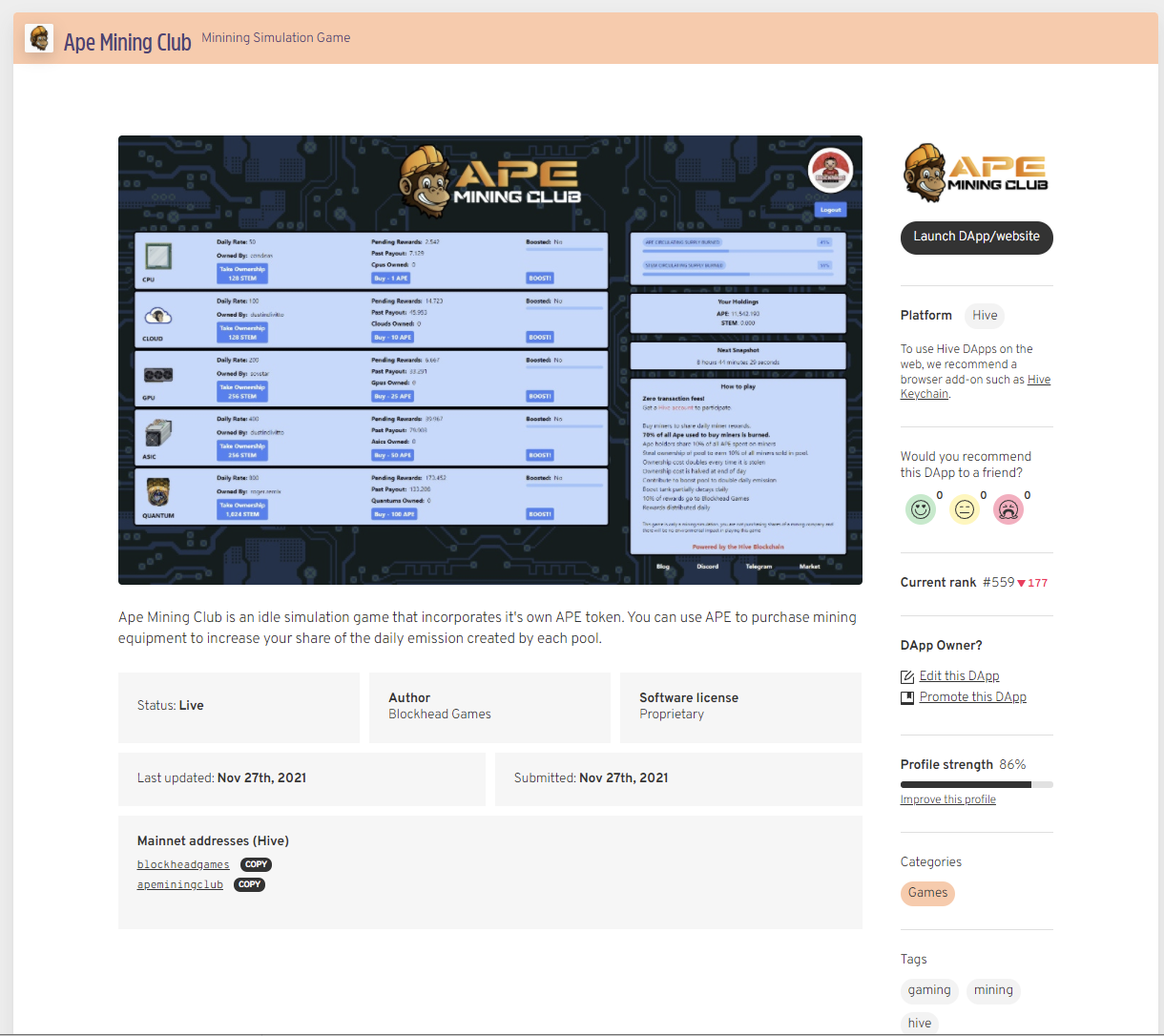Select the mining tag
Screen dimensions: 1164x1036
(993, 990)
